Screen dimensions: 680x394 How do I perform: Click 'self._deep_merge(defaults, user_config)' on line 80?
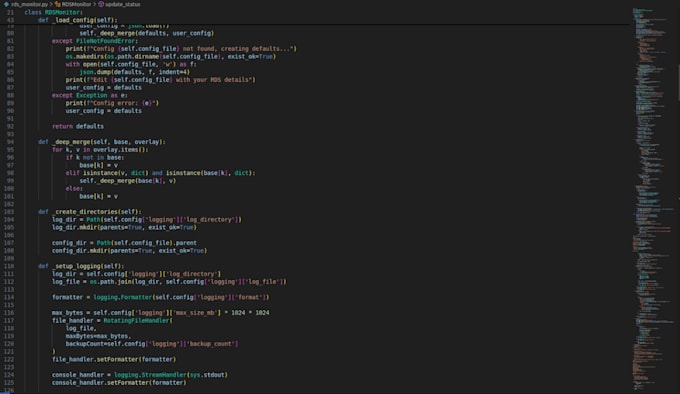[x=147, y=33]
